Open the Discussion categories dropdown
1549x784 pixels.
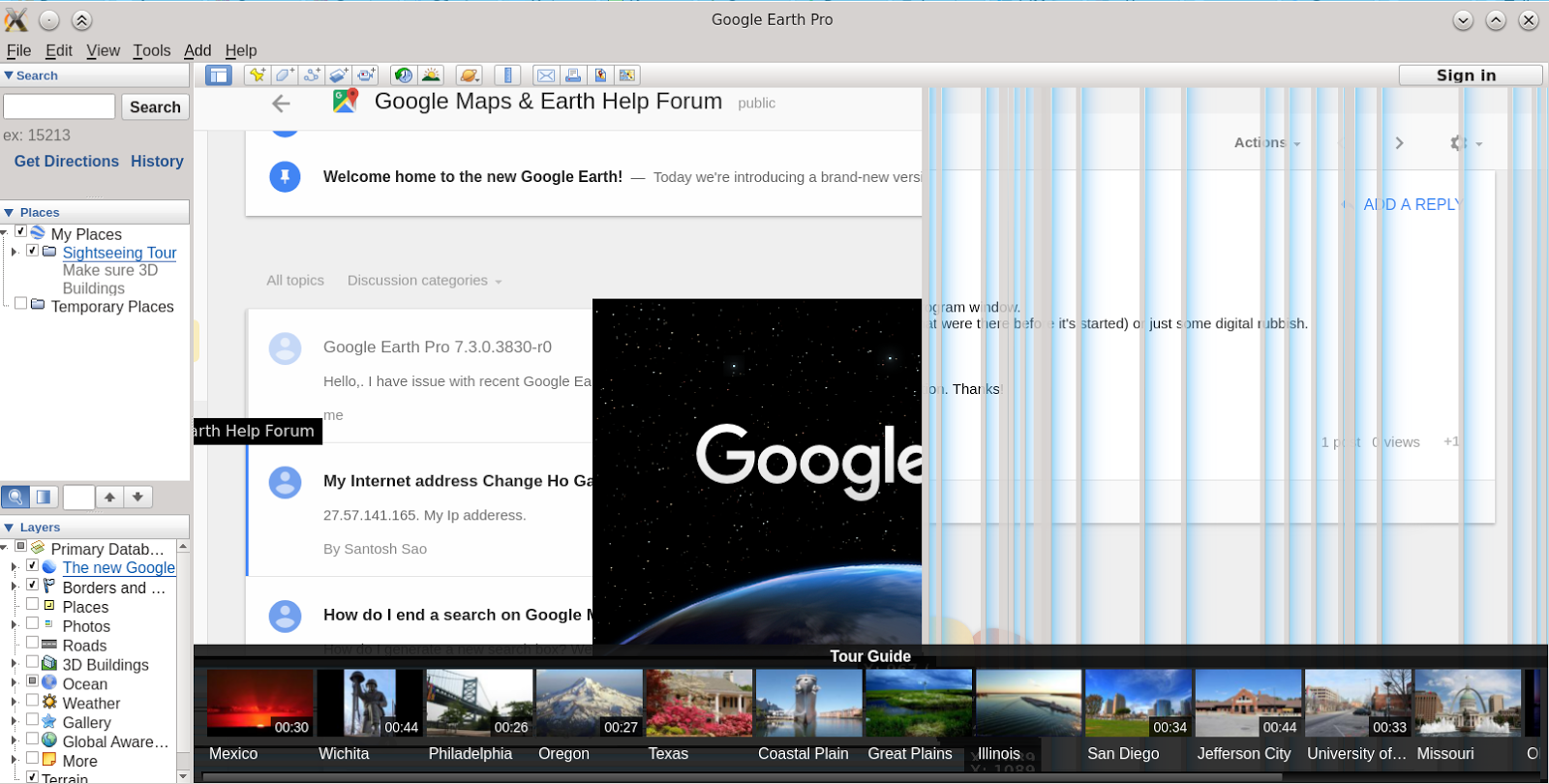coord(425,281)
